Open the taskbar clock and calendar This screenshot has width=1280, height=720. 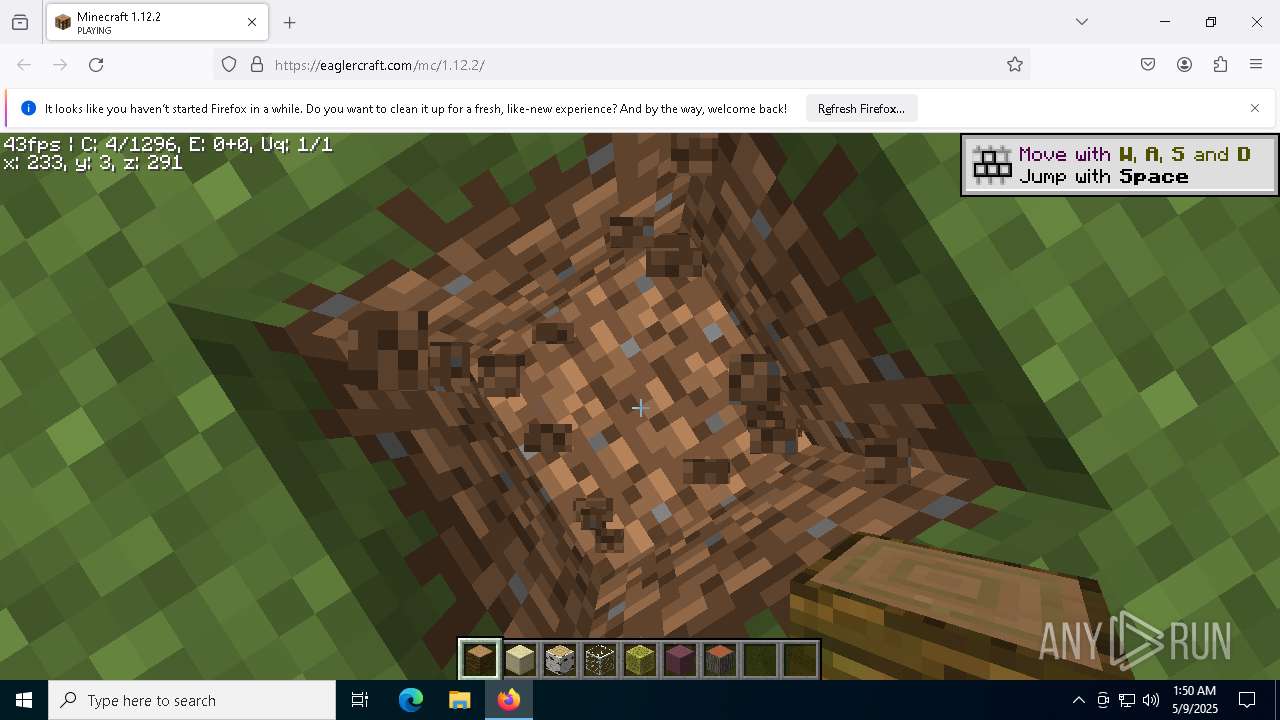[x=1194, y=700]
